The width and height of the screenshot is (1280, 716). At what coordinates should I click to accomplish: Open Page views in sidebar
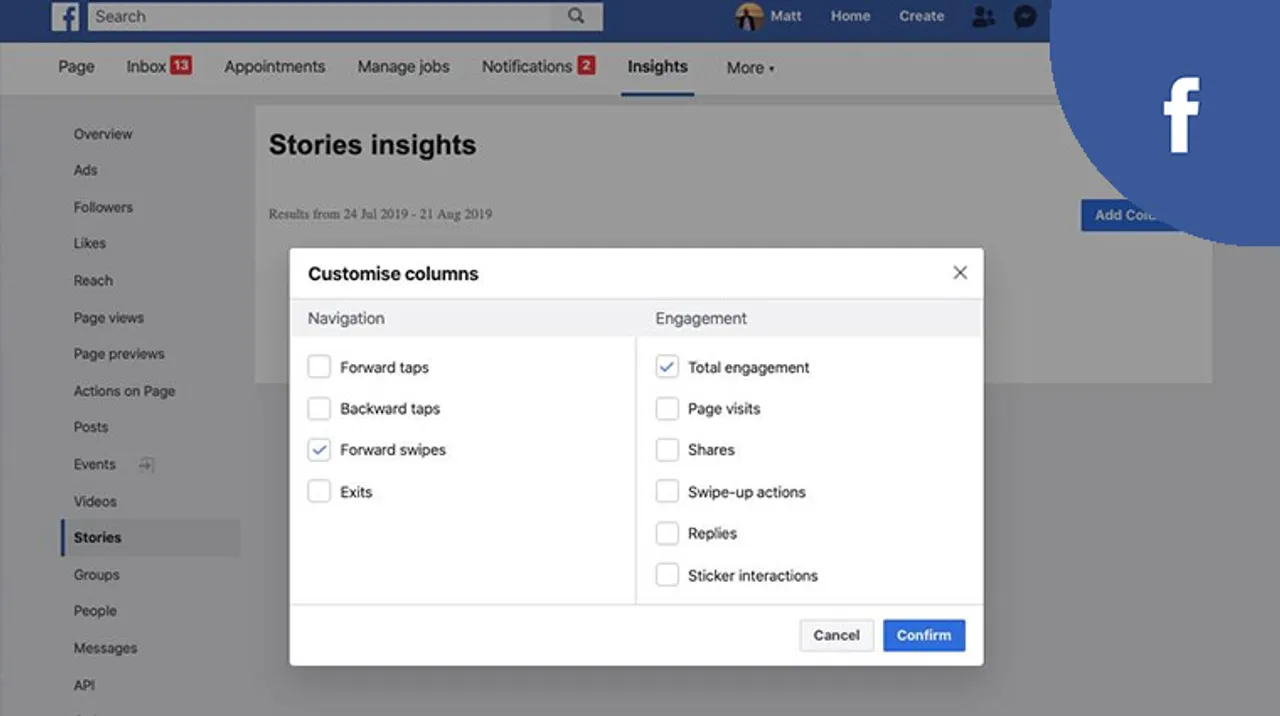click(108, 318)
